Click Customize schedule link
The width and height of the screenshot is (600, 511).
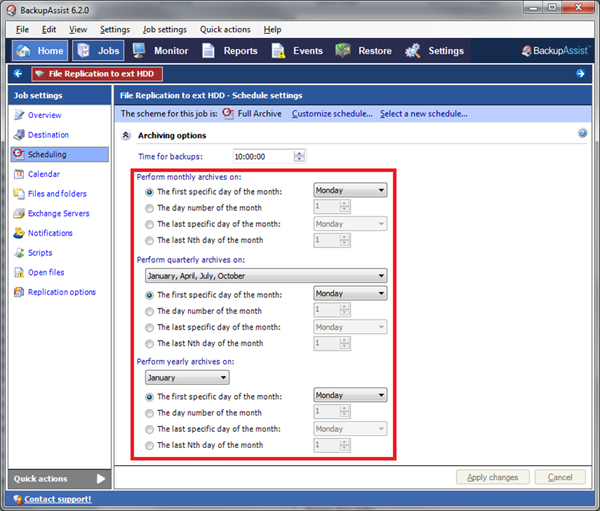[332, 114]
